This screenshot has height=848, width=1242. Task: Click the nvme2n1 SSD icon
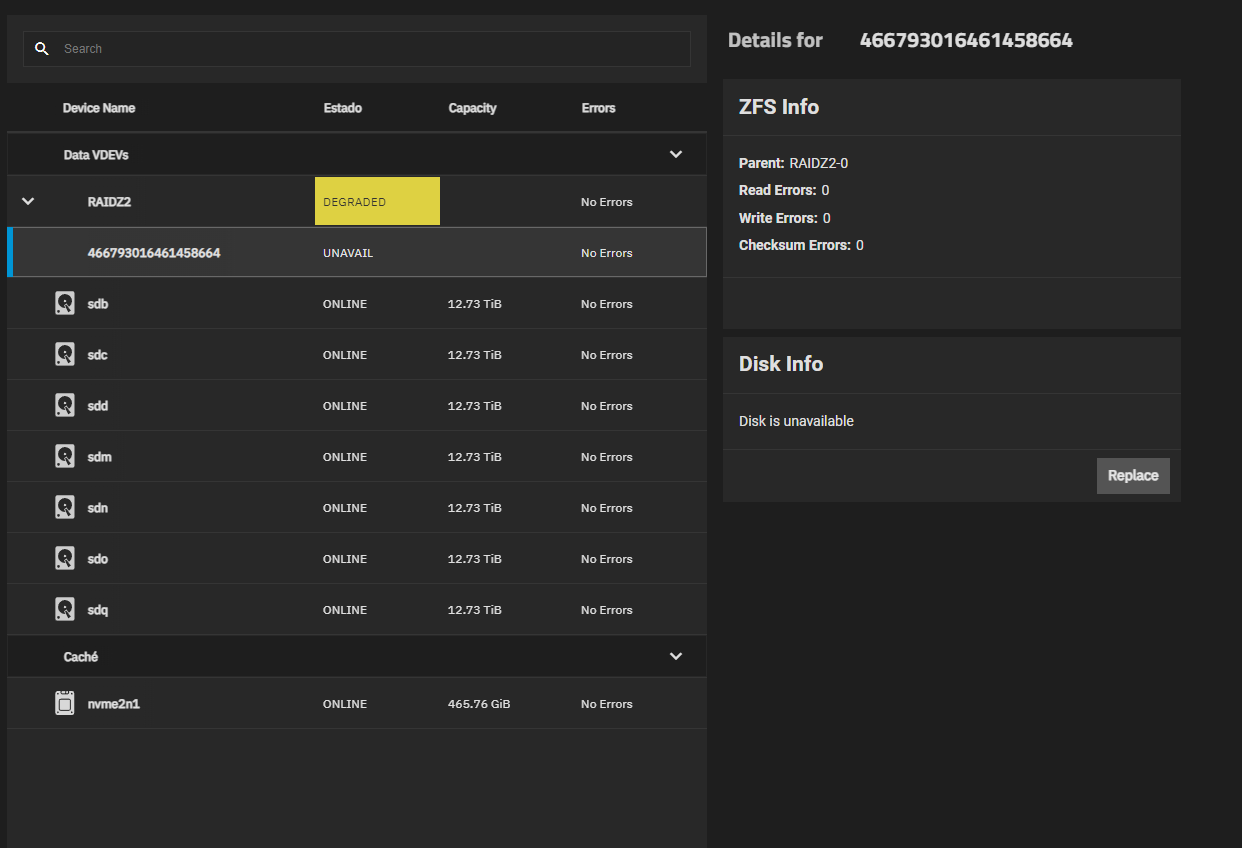(x=65, y=703)
